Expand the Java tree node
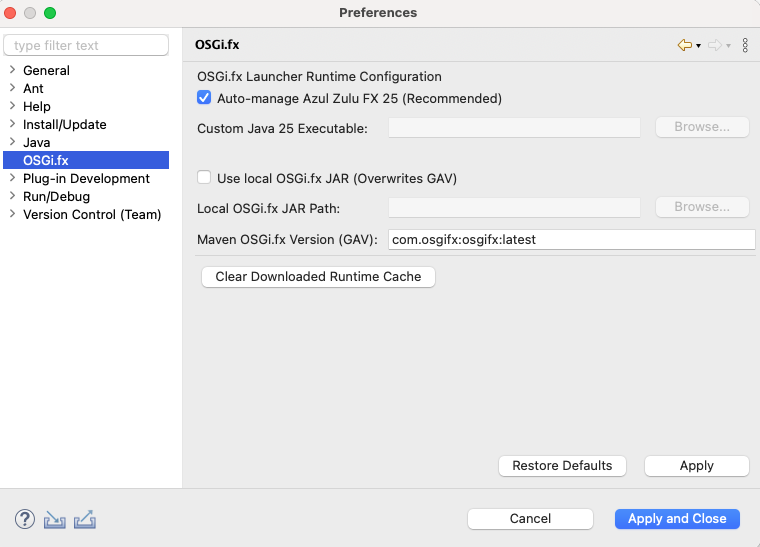Viewport: 760px width, 547px height. (13, 141)
